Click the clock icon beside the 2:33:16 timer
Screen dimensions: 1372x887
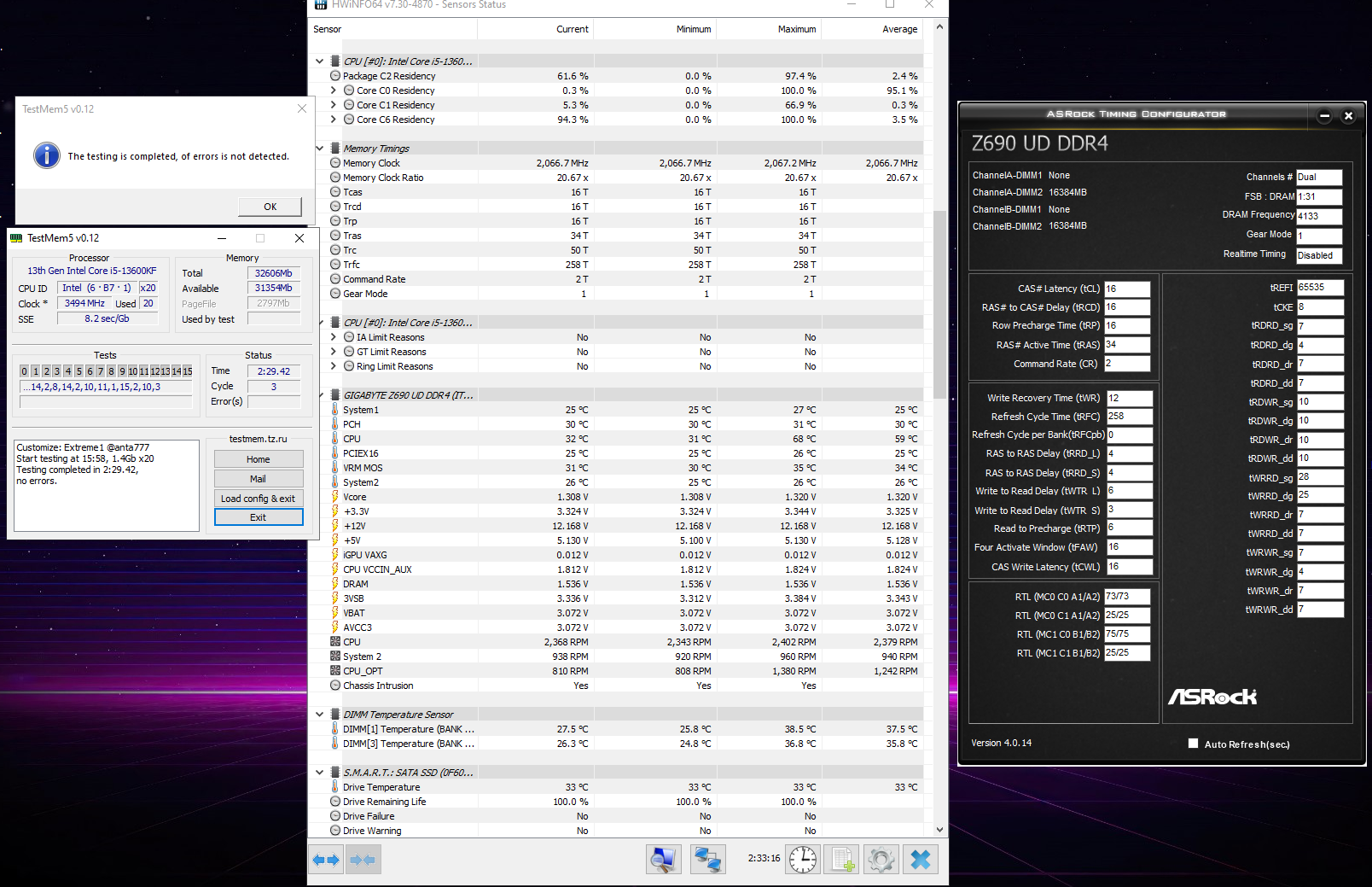pyautogui.click(x=803, y=860)
